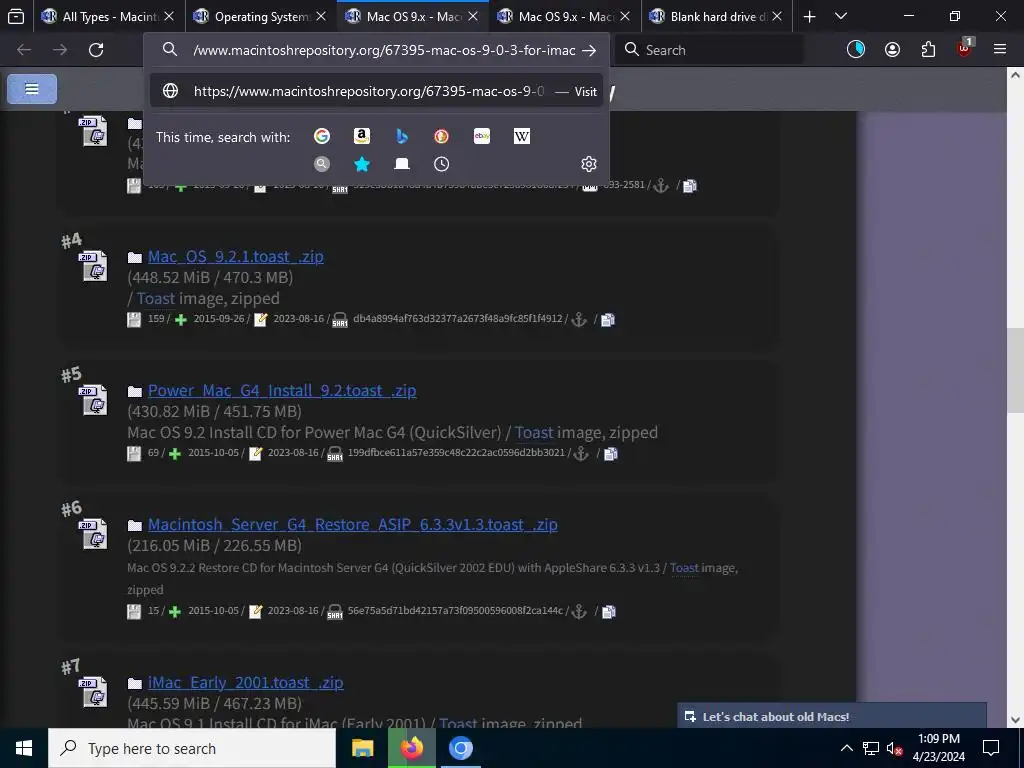1024x768 pixels.
Task: Click anchor icon for Mac_OS_9.2.1 entry
Action: (x=579, y=319)
